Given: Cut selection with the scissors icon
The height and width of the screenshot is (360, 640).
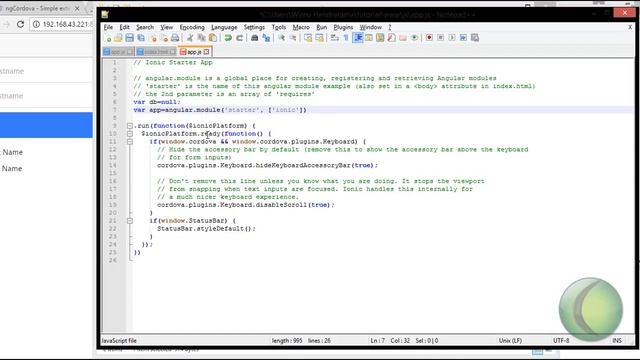Looking at the screenshot, I should 190,38.
